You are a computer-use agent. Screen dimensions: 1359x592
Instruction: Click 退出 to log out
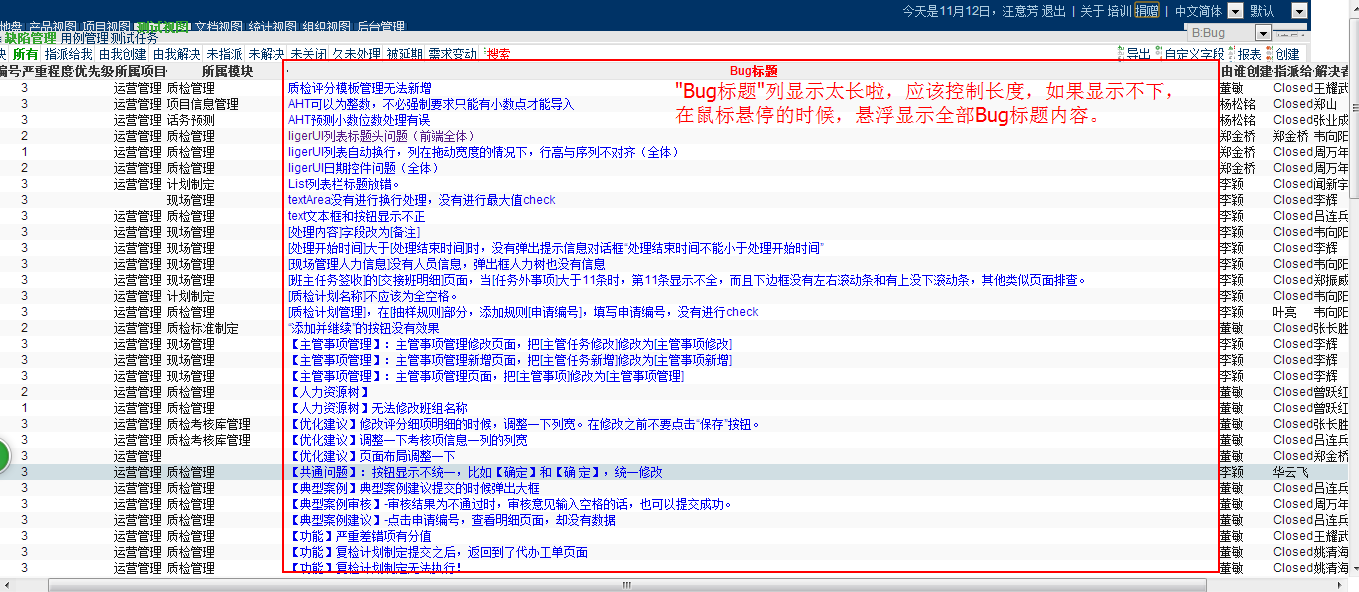tap(1054, 11)
